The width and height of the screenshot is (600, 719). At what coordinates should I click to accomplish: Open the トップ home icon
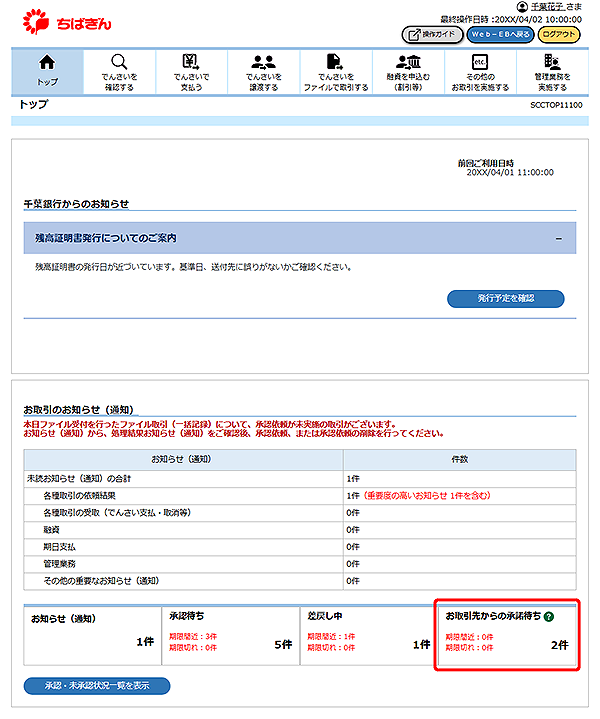coord(47,62)
